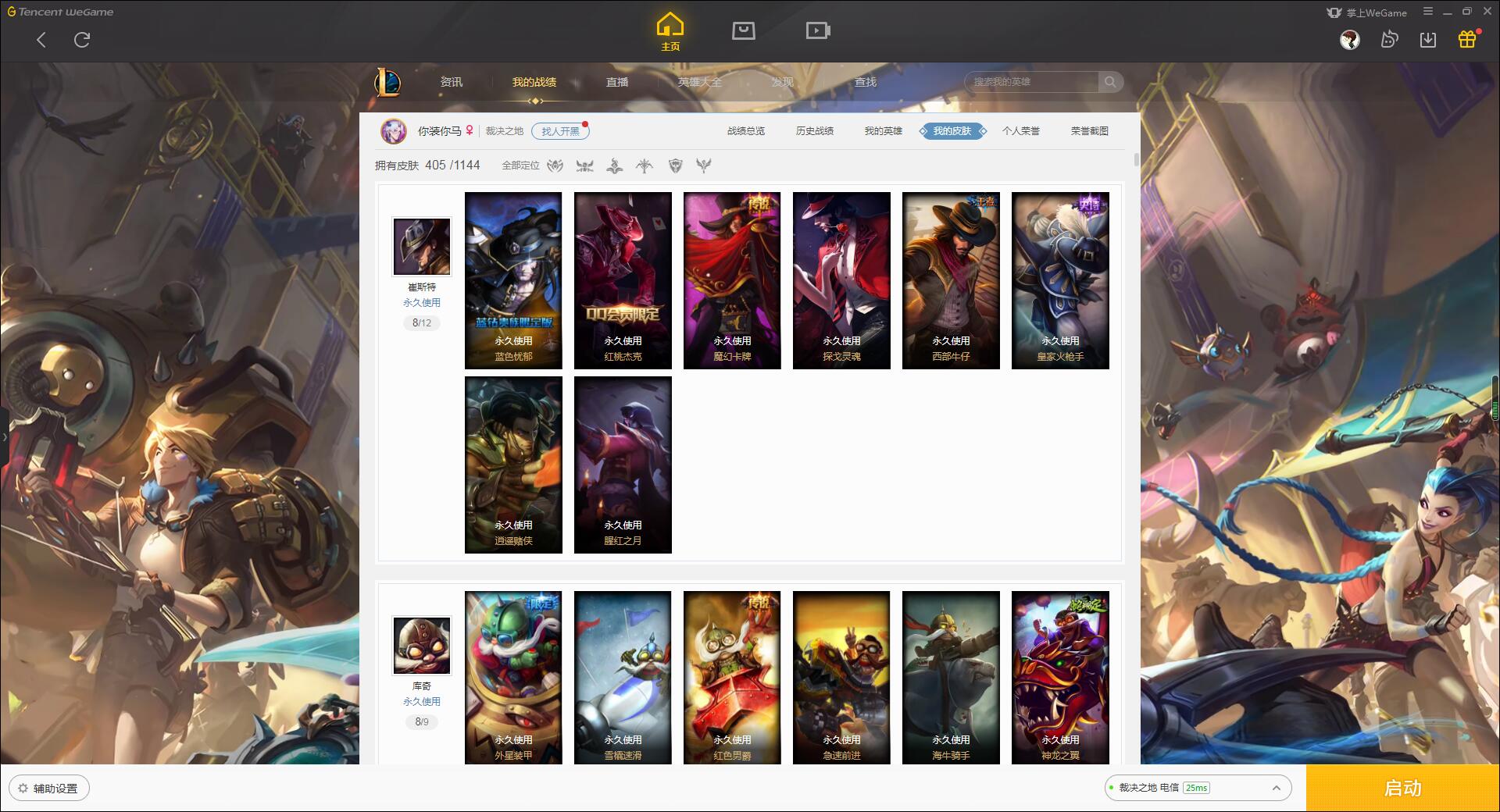Open the 海牛骑手 skin card
The image size is (1500, 812).
point(951,677)
